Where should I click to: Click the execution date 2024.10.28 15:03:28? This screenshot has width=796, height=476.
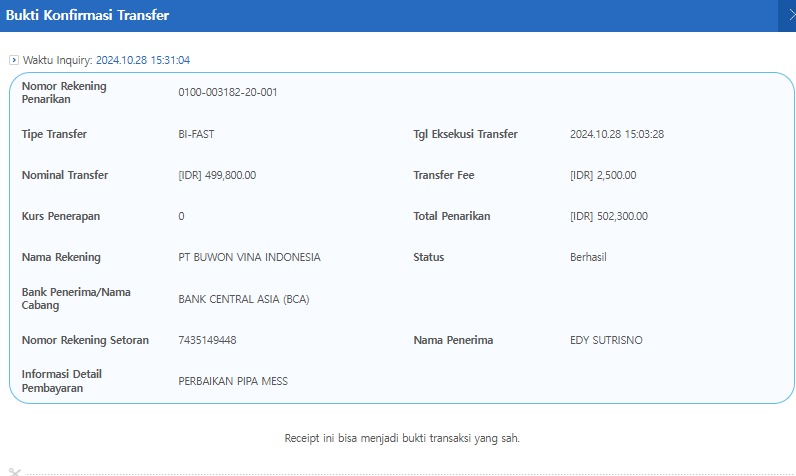click(616, 134)
